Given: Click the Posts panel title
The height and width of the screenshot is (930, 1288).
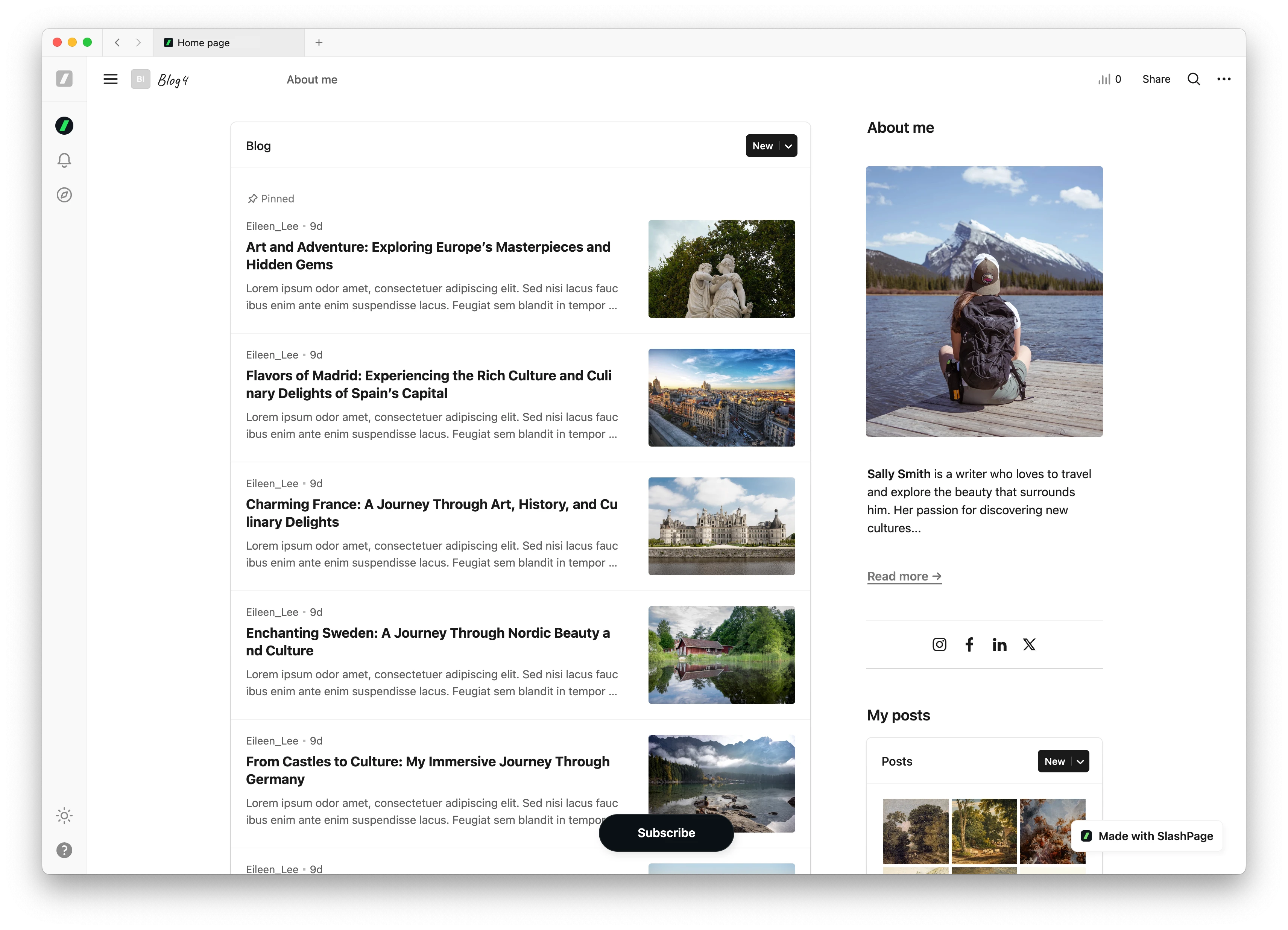Looking at the screenshot, I should click(x=897, y=761).
